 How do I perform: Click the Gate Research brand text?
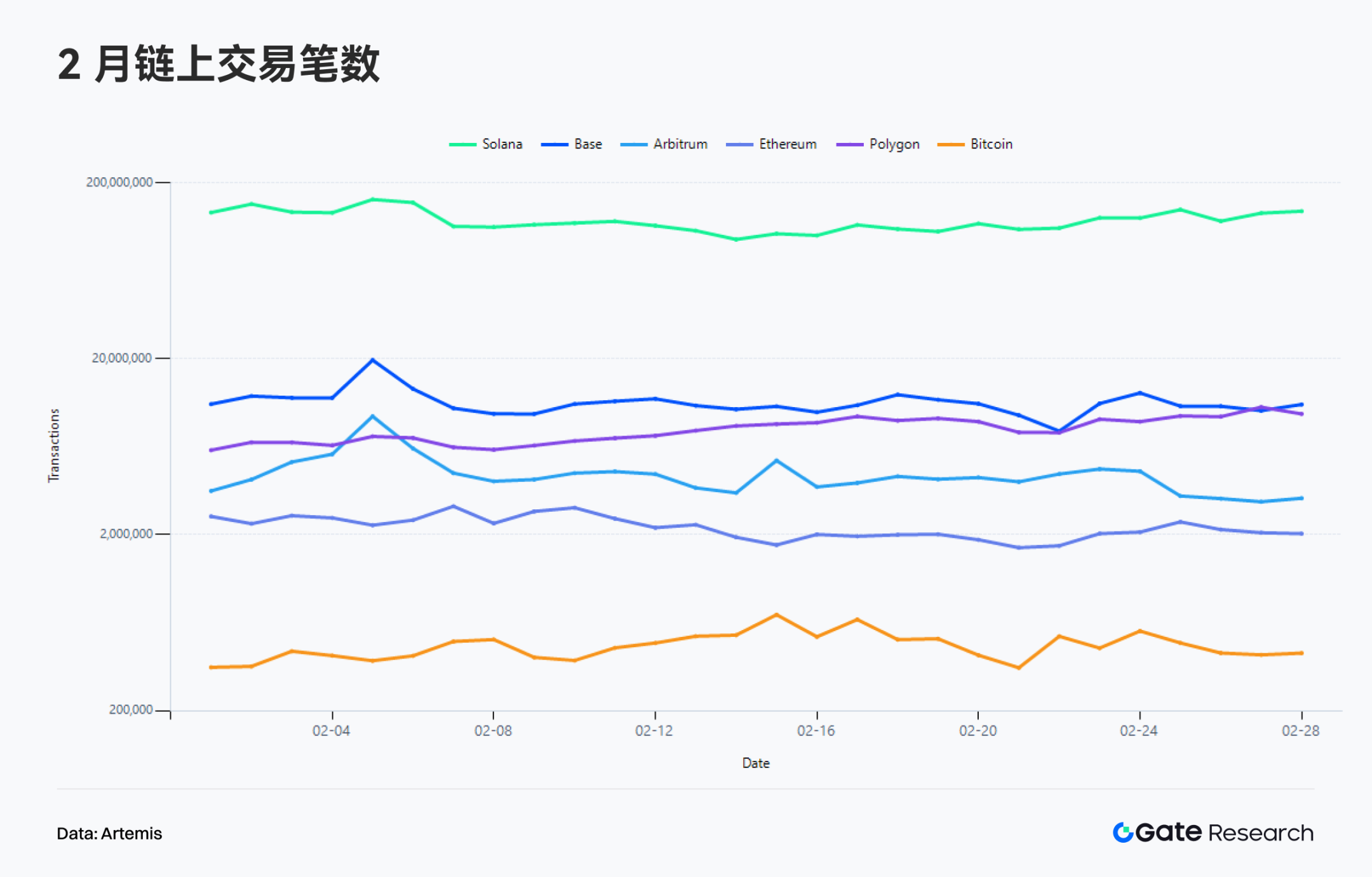pos(1224,833)
